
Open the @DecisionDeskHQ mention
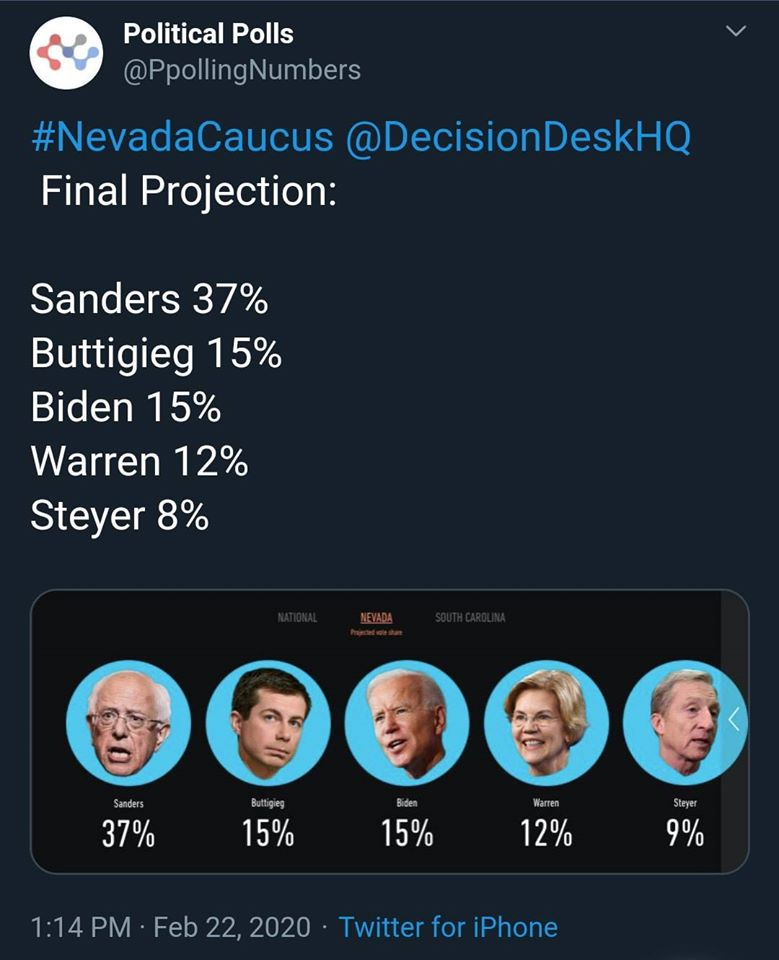point(518,137)
